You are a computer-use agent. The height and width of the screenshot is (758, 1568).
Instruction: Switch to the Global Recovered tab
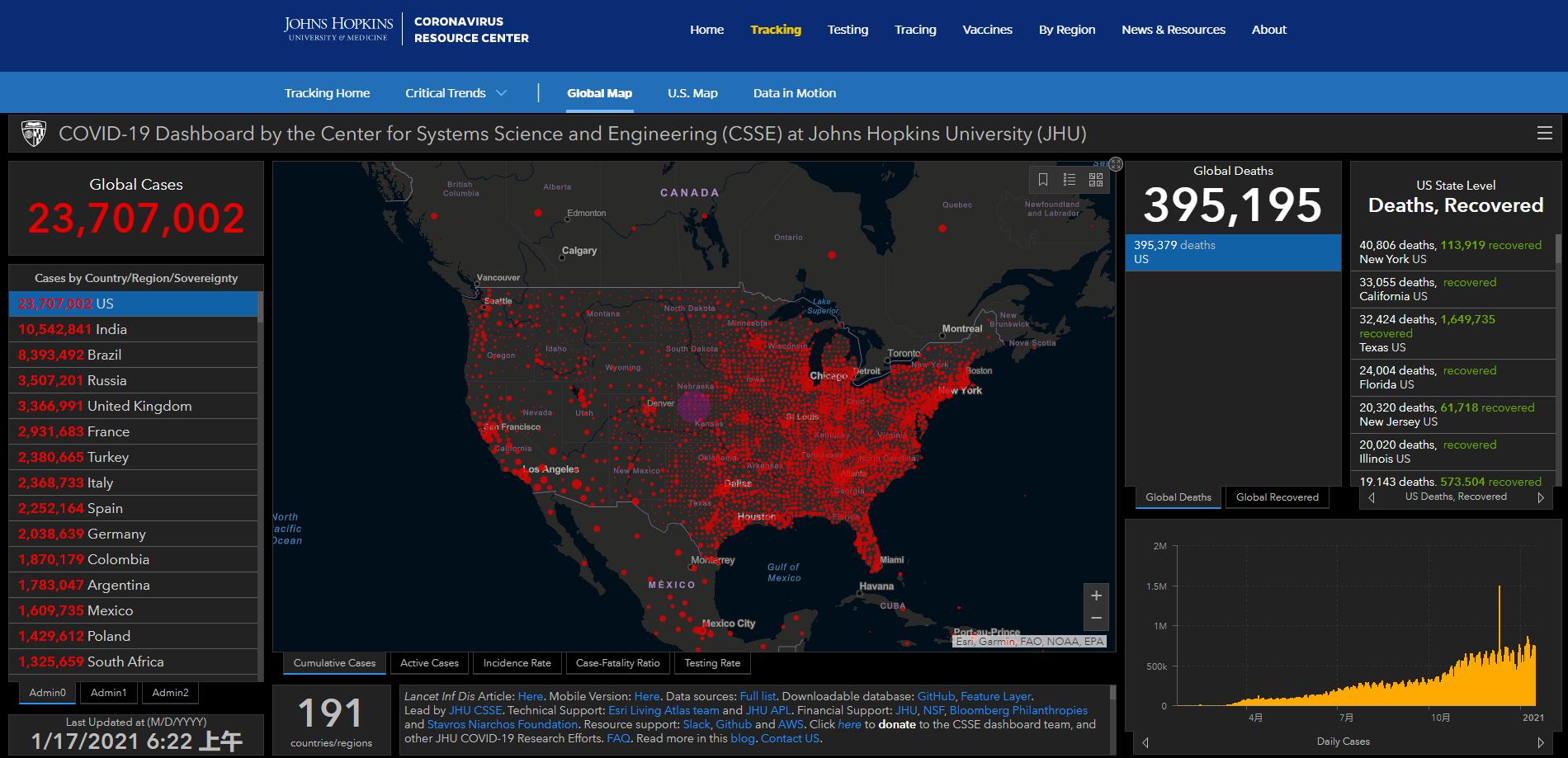point(1278,497)
